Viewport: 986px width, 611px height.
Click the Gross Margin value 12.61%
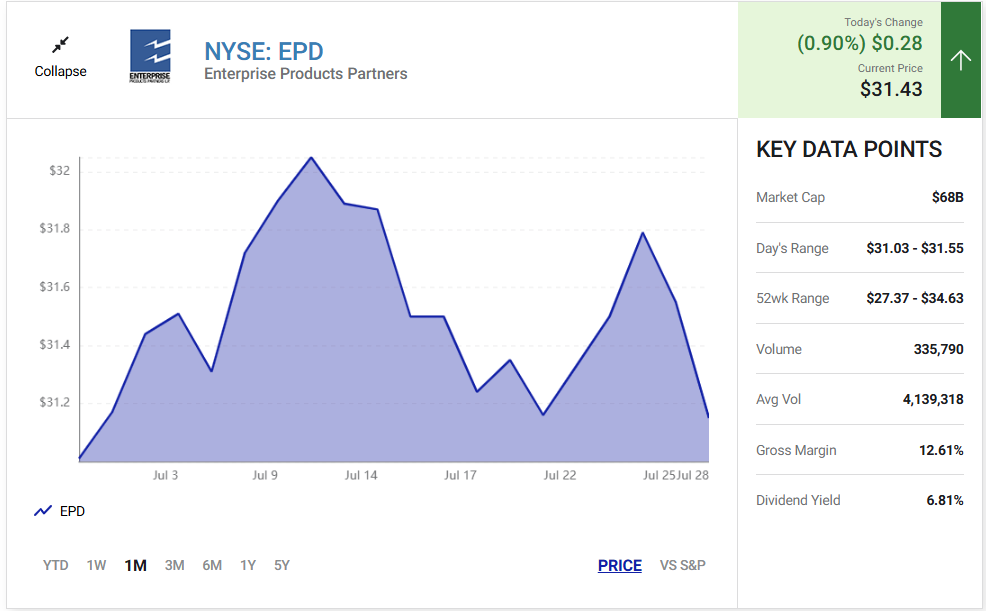point(941,450)
